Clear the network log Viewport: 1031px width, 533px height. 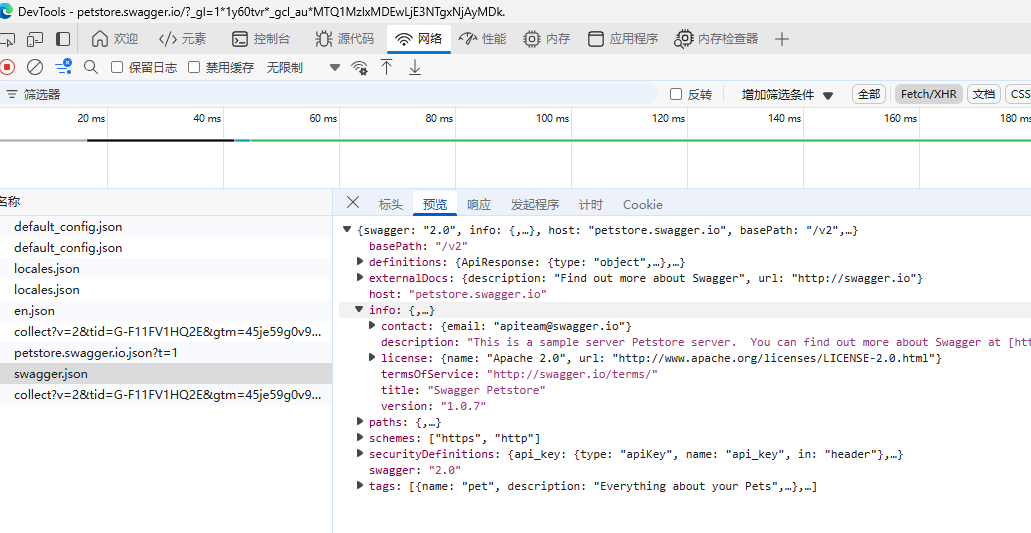point(35,67)
